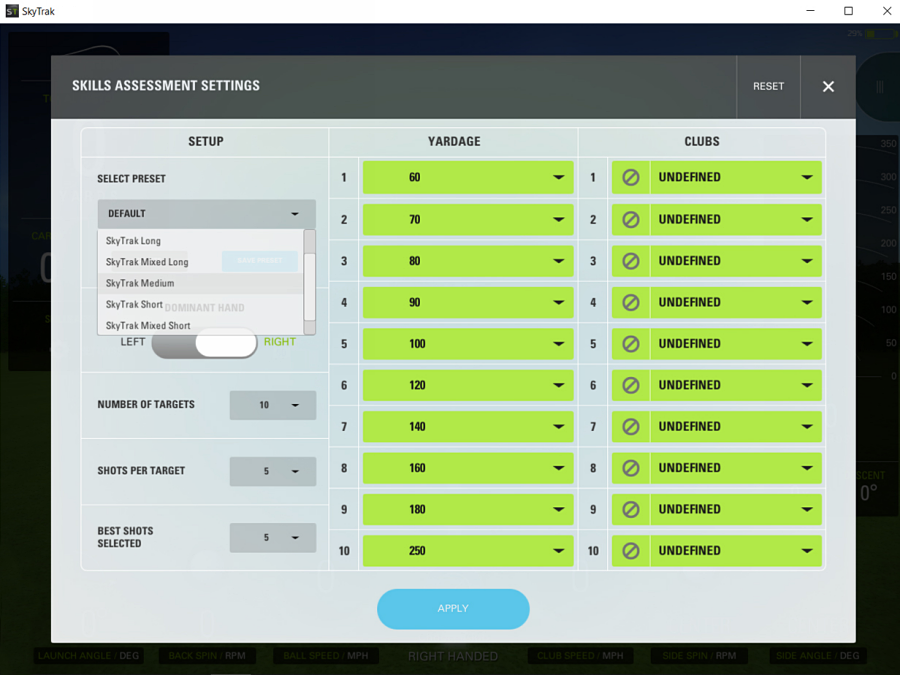This screenshot has width=900, height=675.
Task: Open the club 6 UNDEFINED dropdown
Action: [x=736, y=385]
